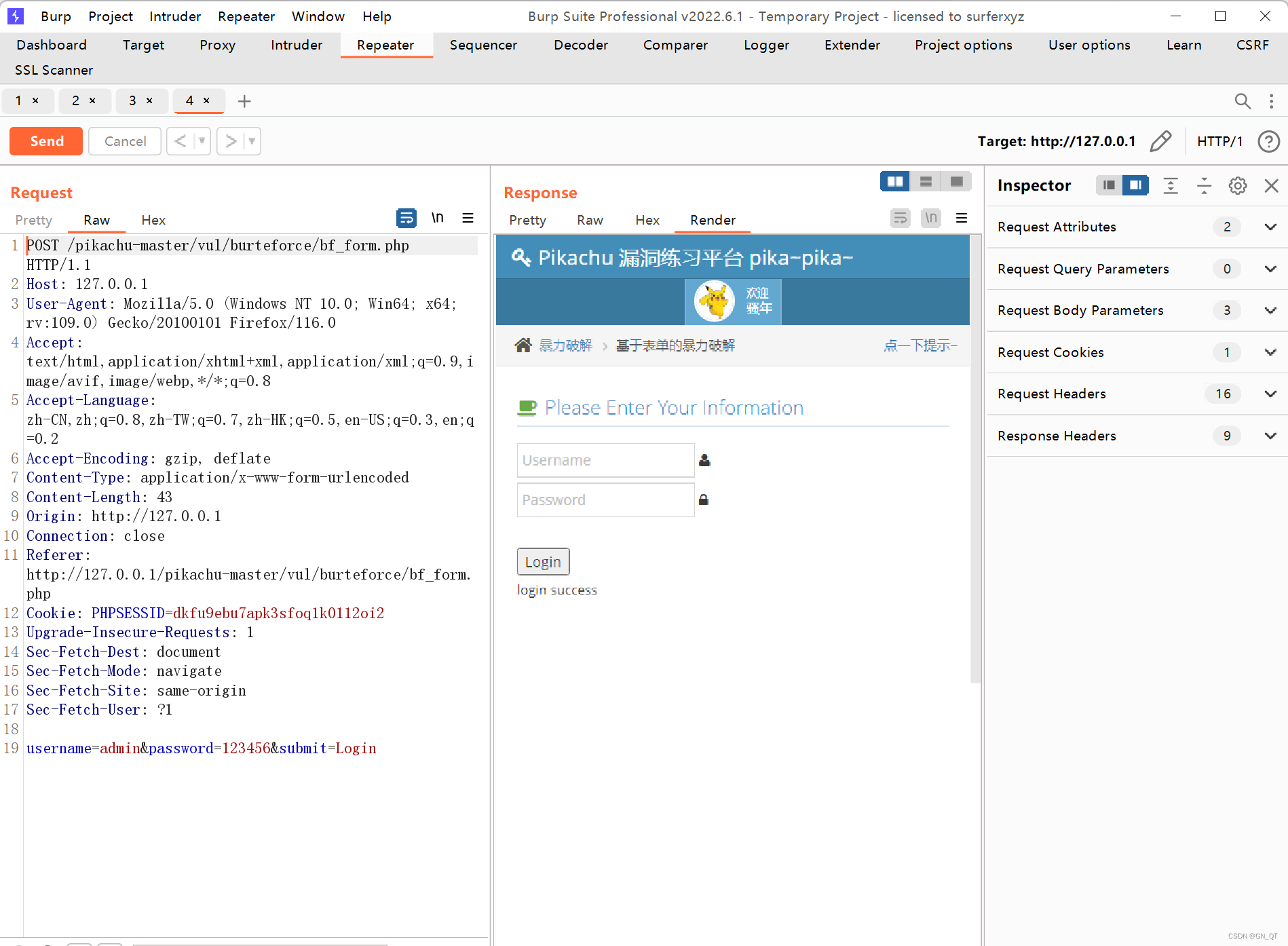Toggle request word wrap icon
Screen dimensions: 1288x946
tap(406, 218)
